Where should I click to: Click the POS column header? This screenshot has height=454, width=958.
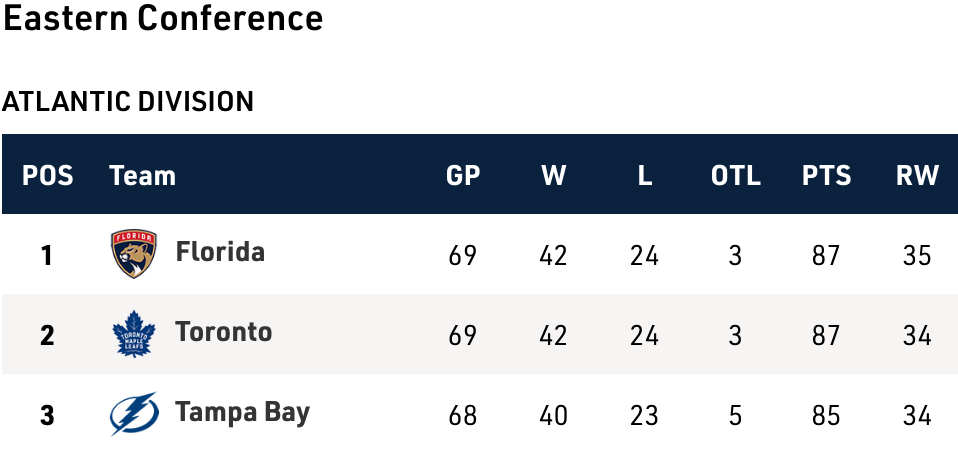point(48,176)
